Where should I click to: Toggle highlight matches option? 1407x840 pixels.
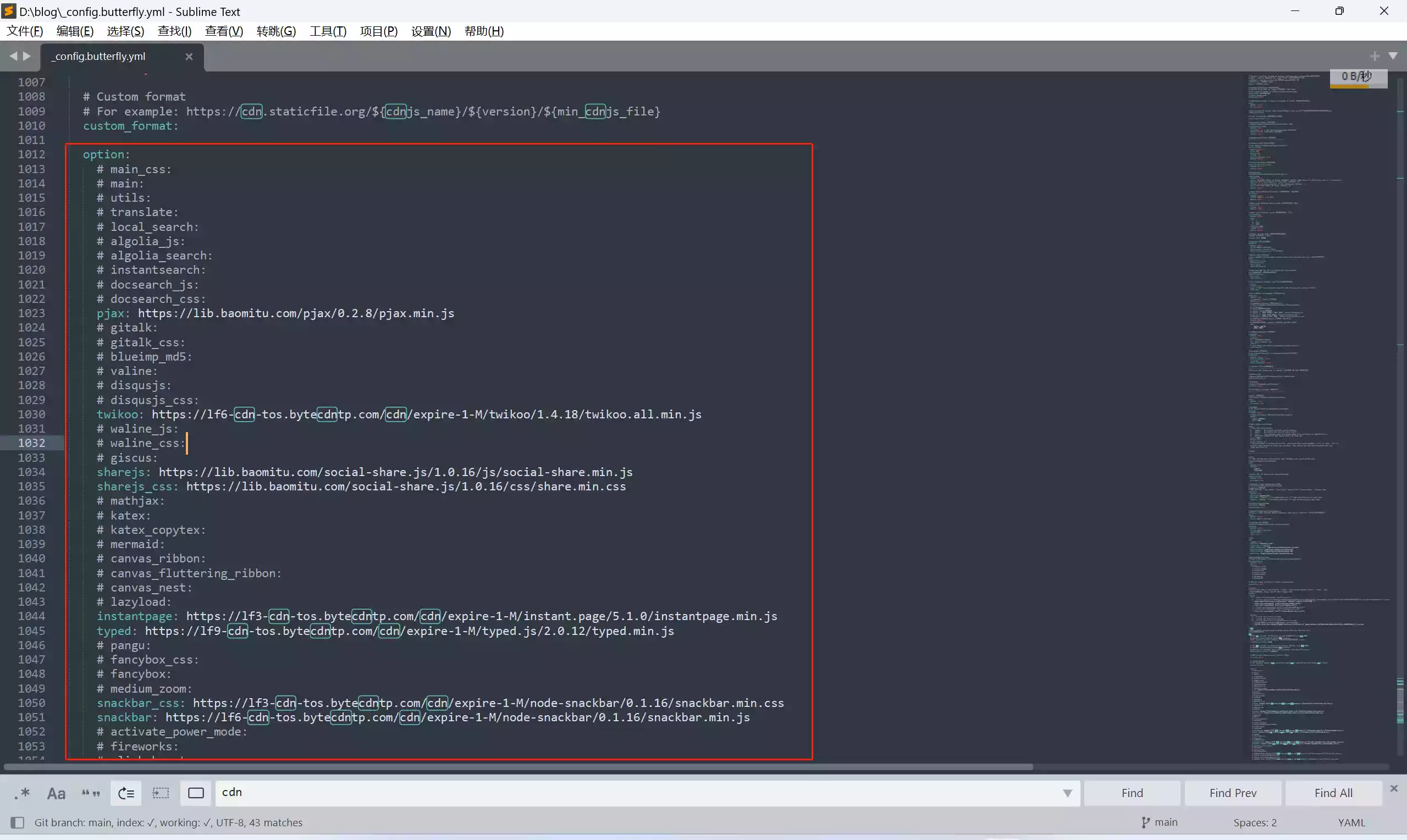(x=196, y=793)
